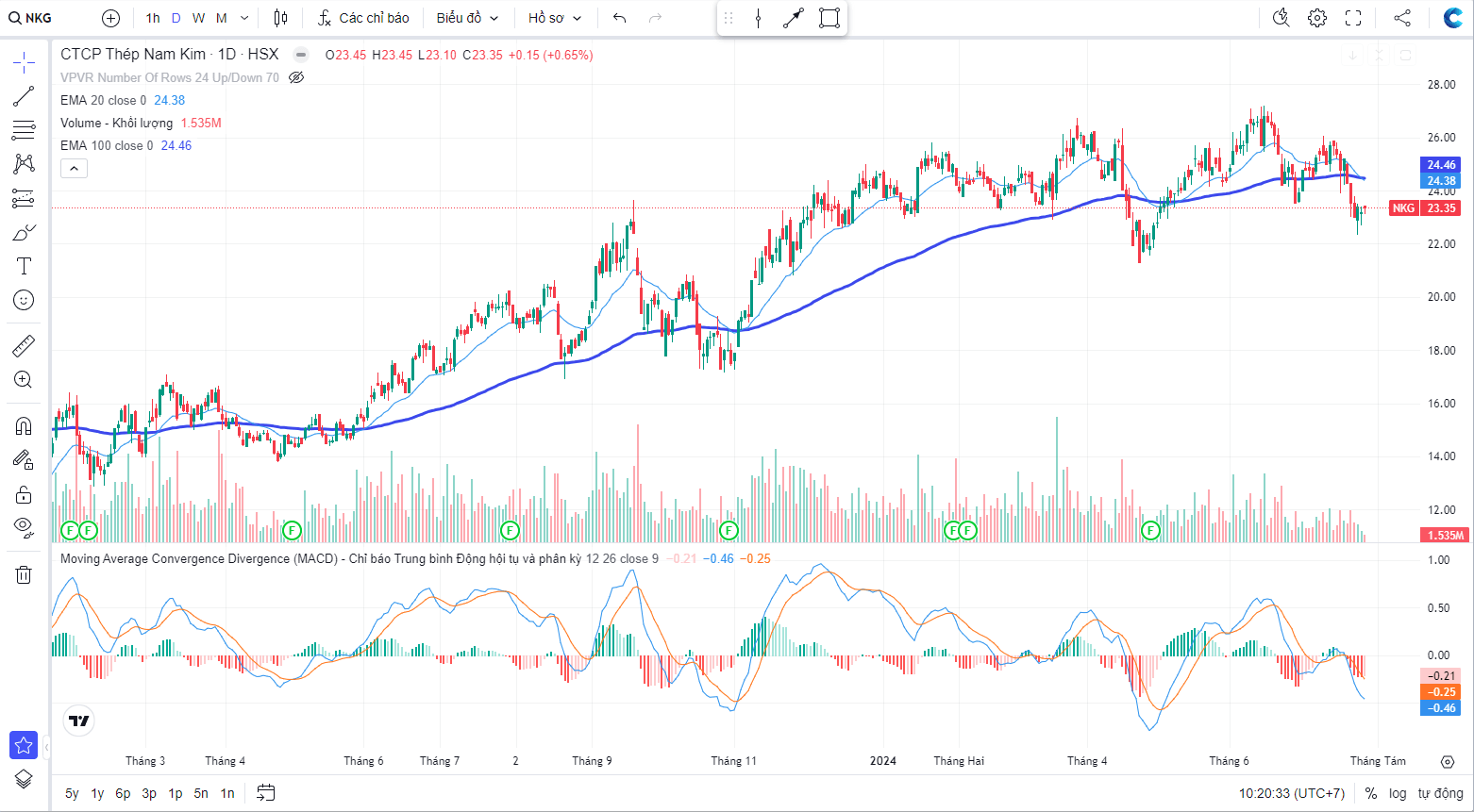The width and height of the screenshot is (1474, 812).
Task: Open the object tree layers icon
Action: coord(24,779)
